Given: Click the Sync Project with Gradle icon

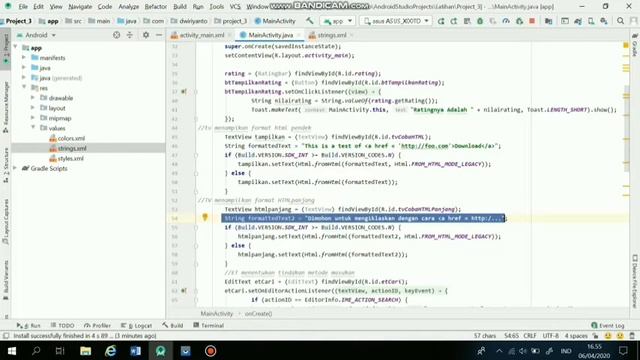Looking at the screenshot, I should tap(578, 21).
